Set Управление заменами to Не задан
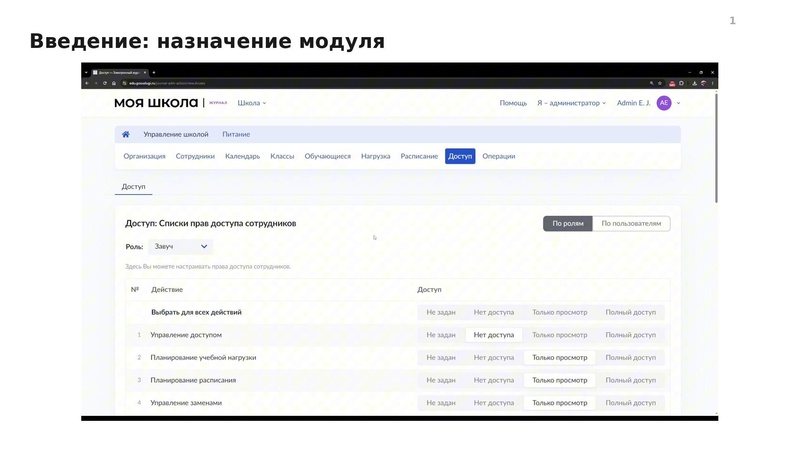 441,403
